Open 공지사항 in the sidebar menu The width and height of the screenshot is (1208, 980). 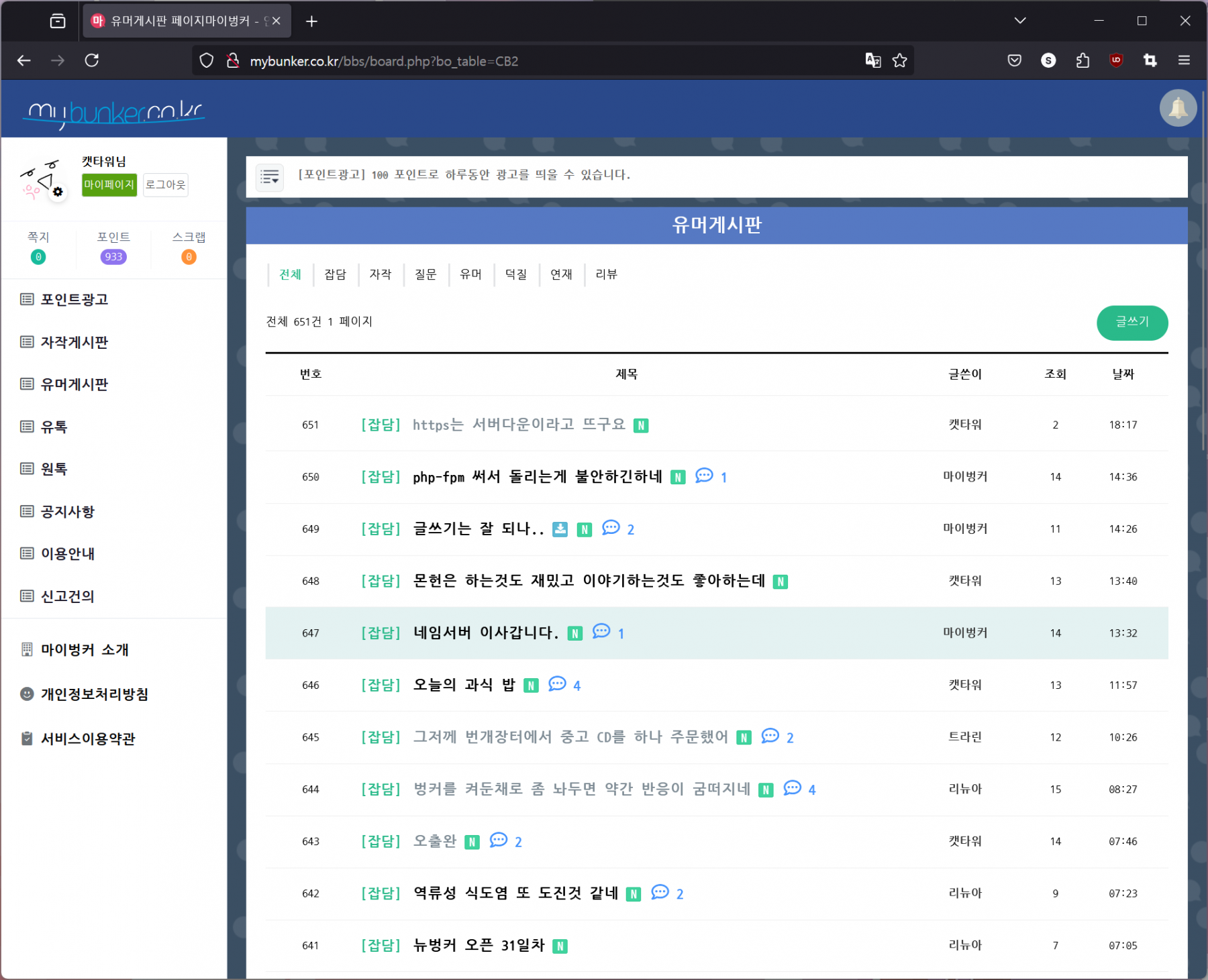click(x=68, y=512)
